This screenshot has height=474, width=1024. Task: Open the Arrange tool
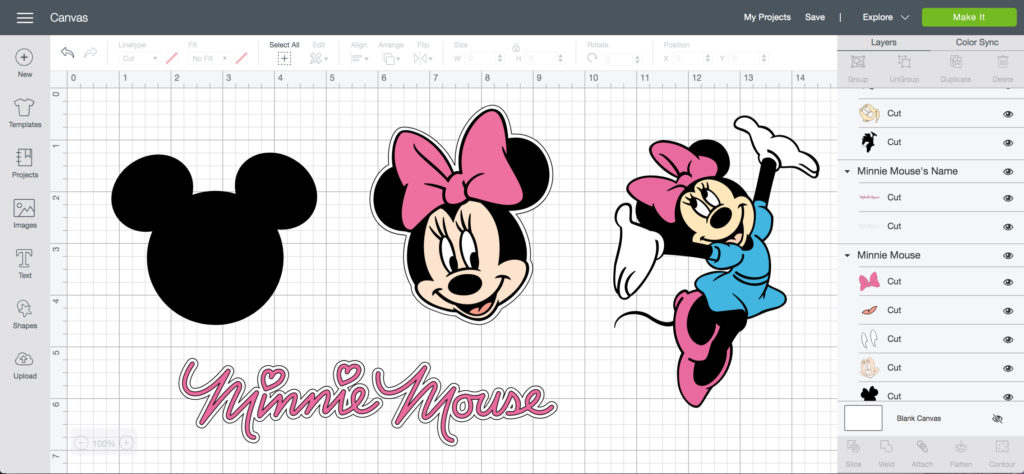pyautogui.click(x=391, y=58)
